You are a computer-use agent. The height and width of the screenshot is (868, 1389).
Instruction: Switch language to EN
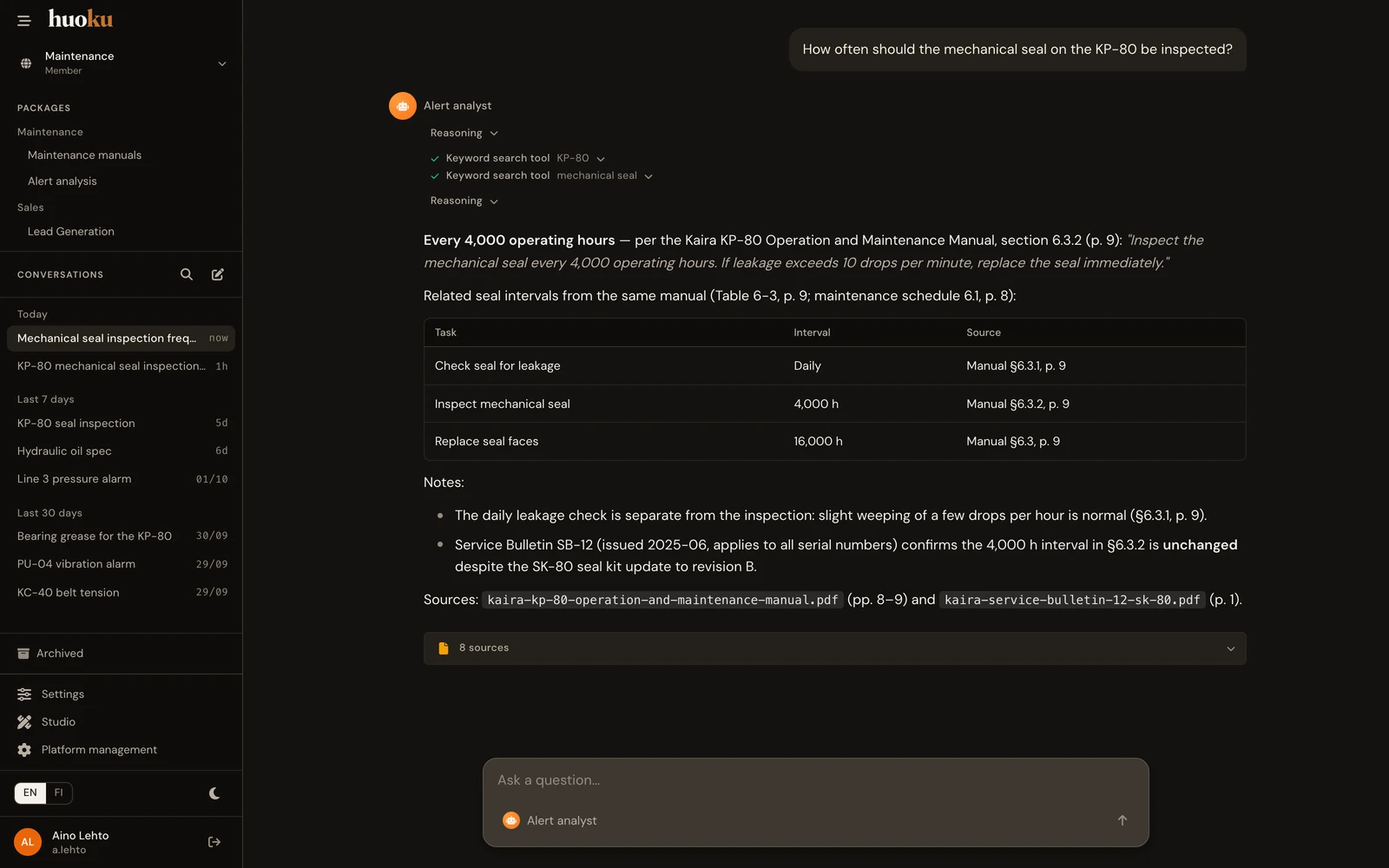click(30, 793)
